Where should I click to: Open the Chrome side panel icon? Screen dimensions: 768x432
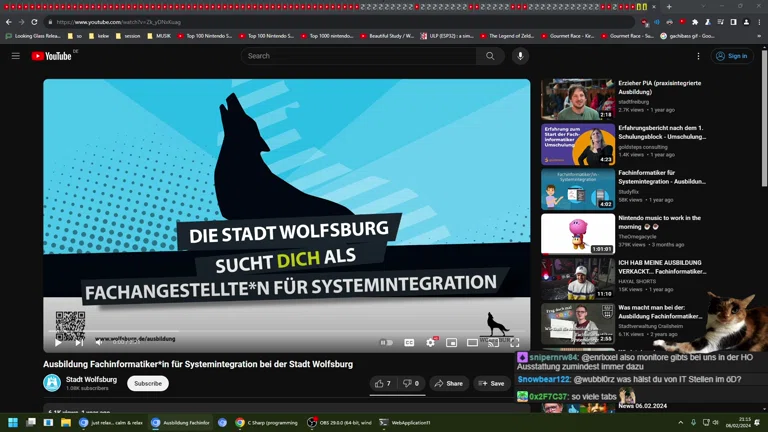tap(733, 22)
